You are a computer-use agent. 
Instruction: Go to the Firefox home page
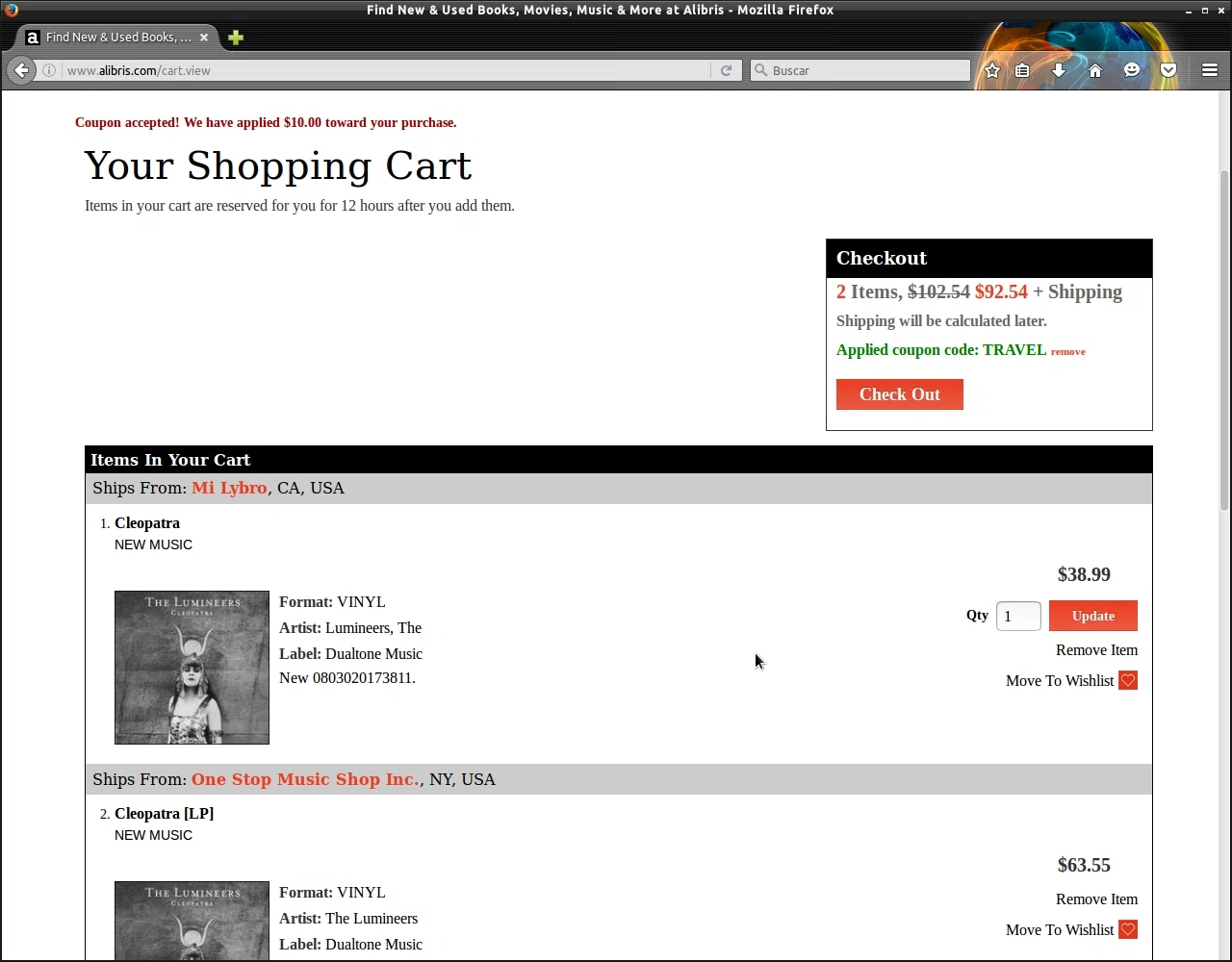pos(1095,70)
